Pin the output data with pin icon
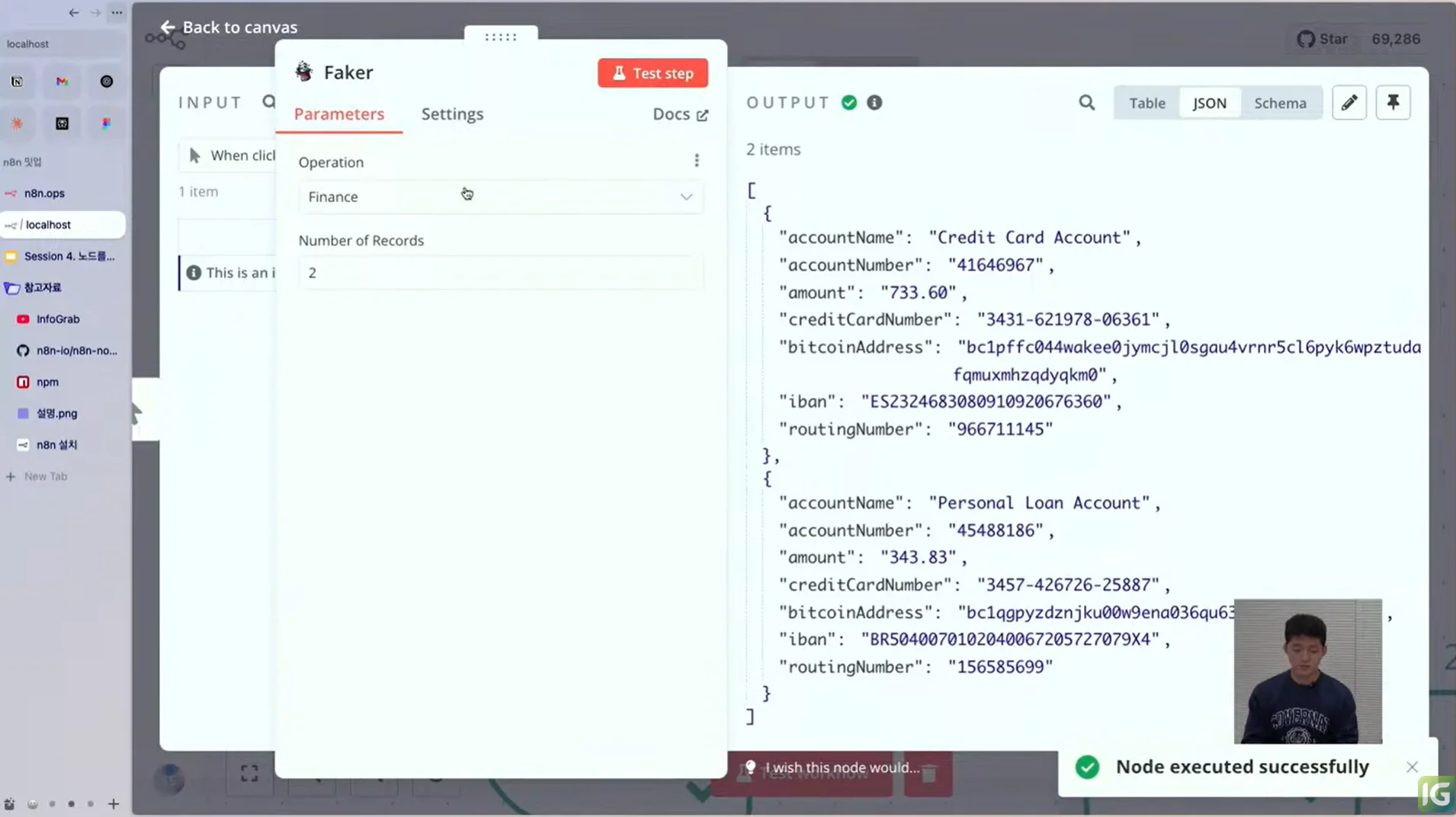The width and height of the screenshot is (1456, 817). coord(1393,103)
